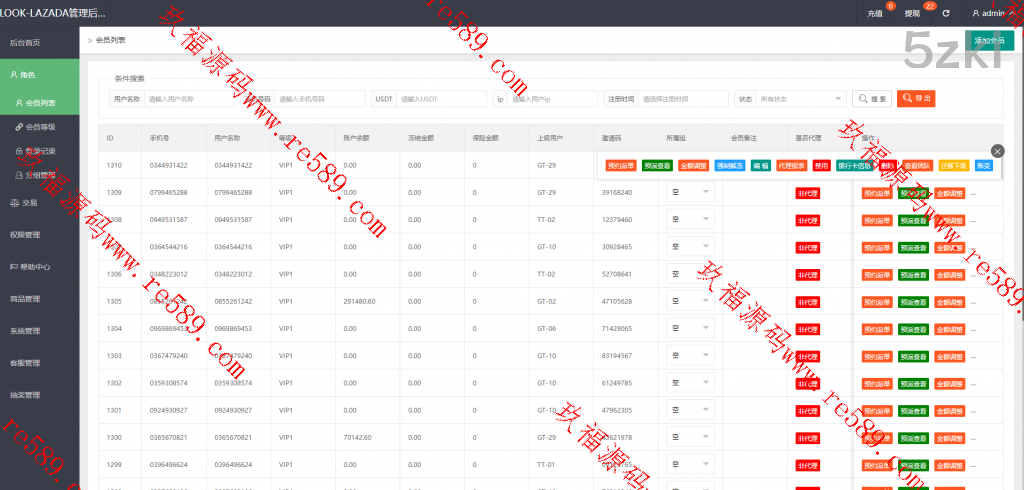1024x490 pixels.
Task: Click the 提现 notification item with 22 badge
Action: coord(912,14)
